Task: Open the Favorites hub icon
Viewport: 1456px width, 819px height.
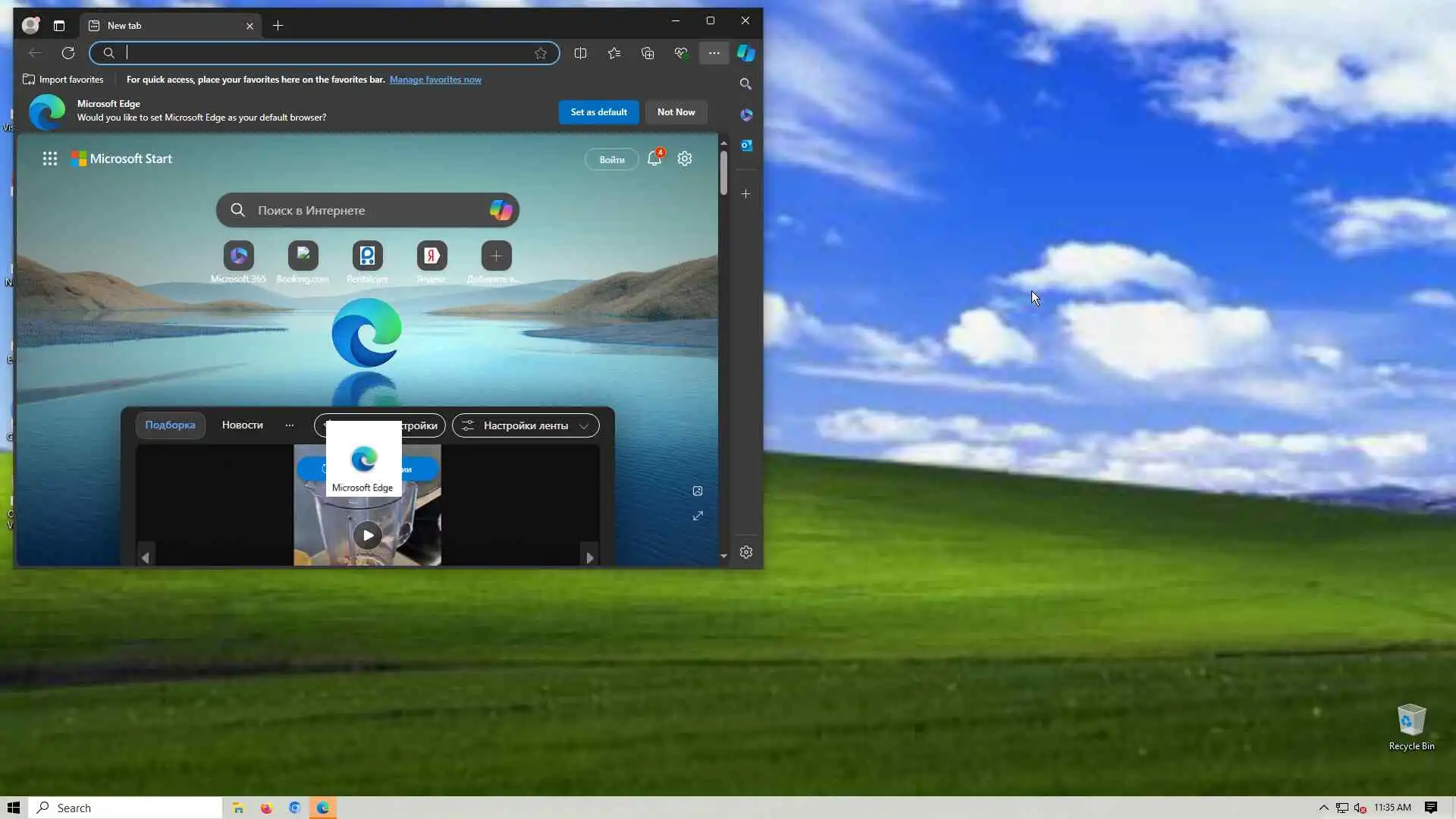Action: tap(614, 53)
